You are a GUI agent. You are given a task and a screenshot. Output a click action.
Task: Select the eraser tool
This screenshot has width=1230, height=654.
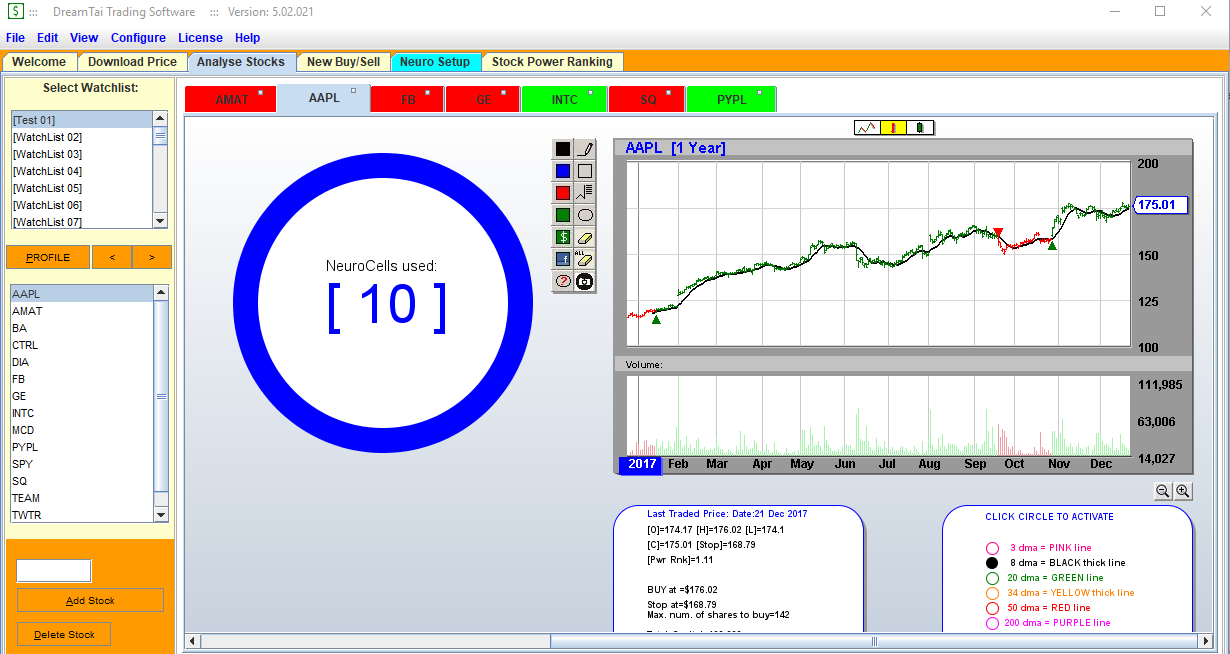[585, 237]
